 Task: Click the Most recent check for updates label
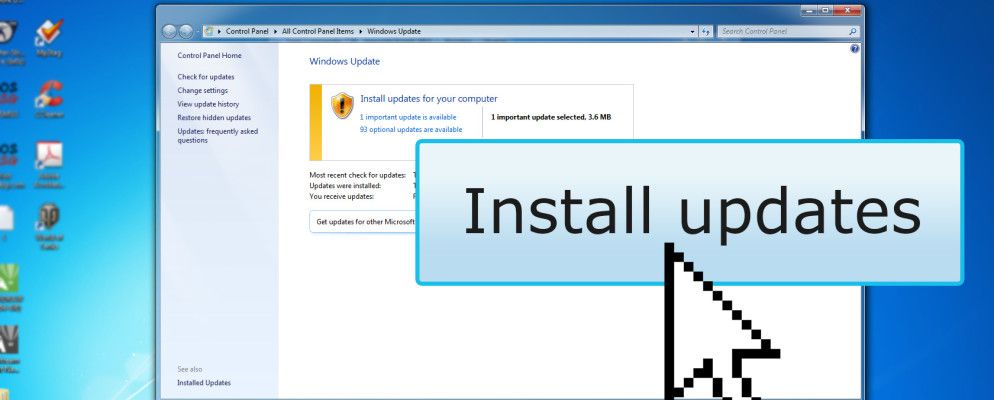[358, 175]
